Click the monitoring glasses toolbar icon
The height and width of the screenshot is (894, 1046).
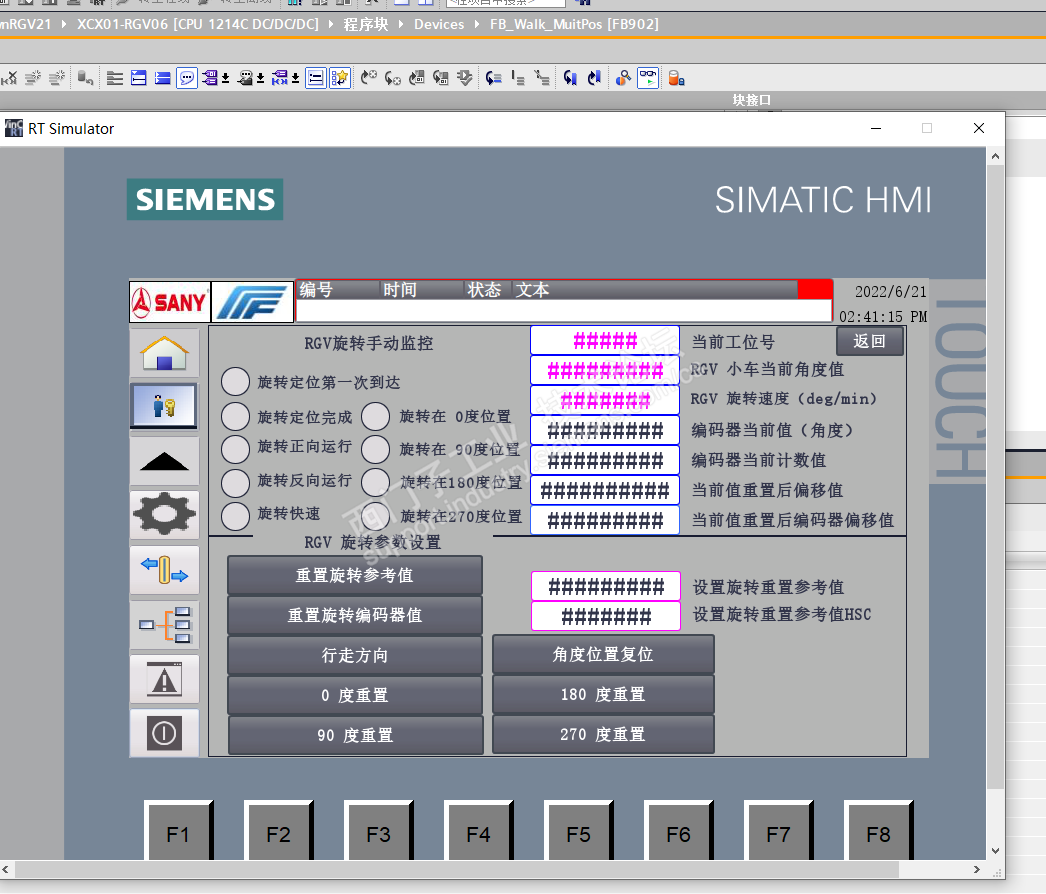click(x=648, y=79)
